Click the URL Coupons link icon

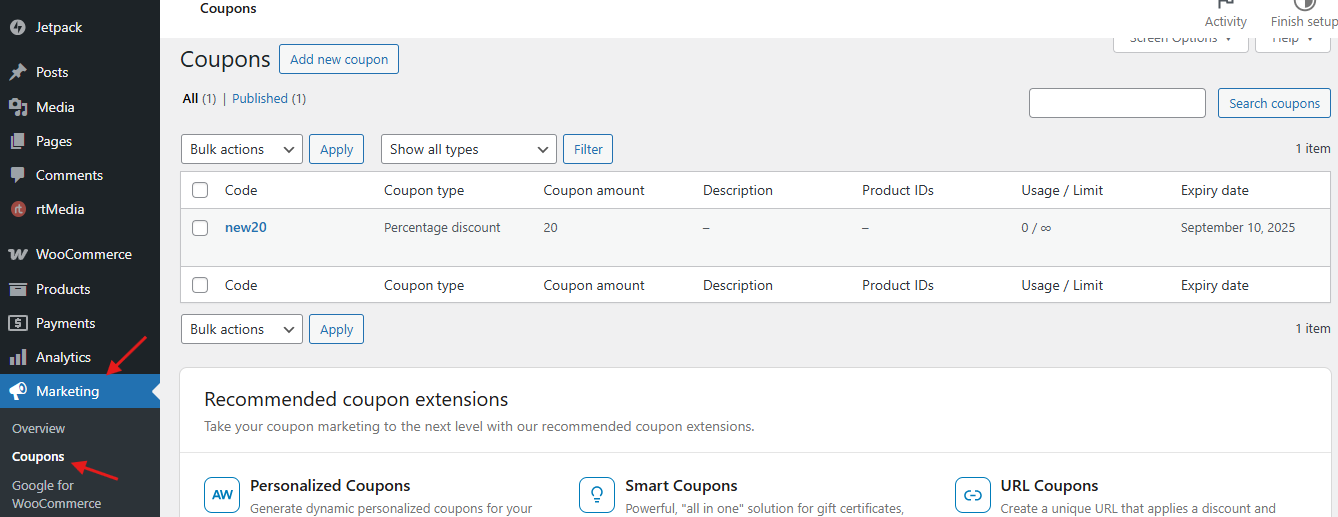[x=973, y=494]
